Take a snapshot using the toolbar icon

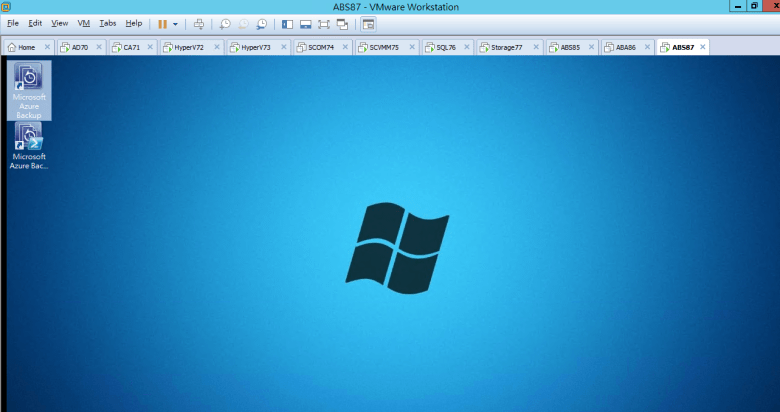[x=225, y=23]
